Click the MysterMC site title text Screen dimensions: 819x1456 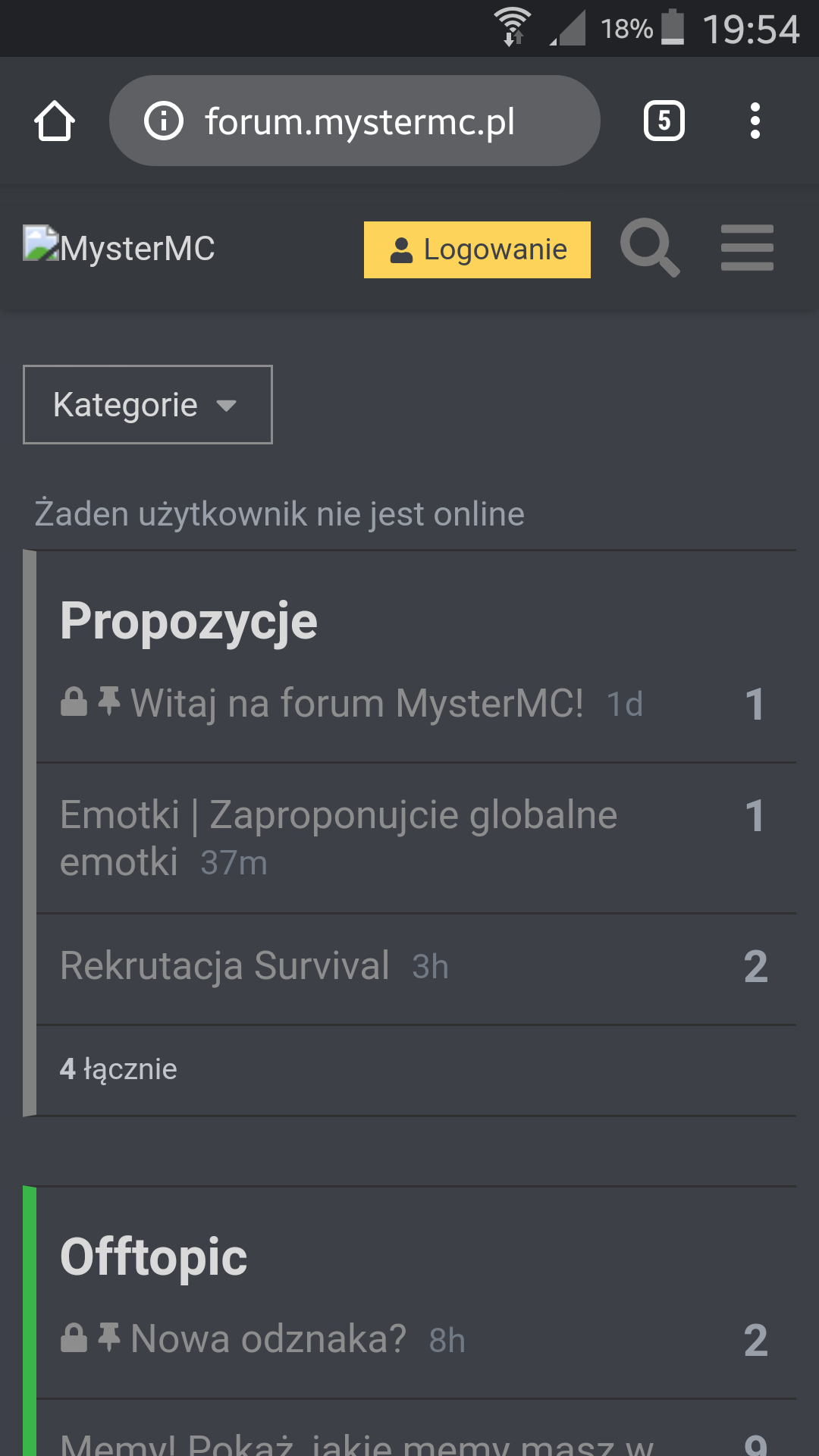click(138, 249)
